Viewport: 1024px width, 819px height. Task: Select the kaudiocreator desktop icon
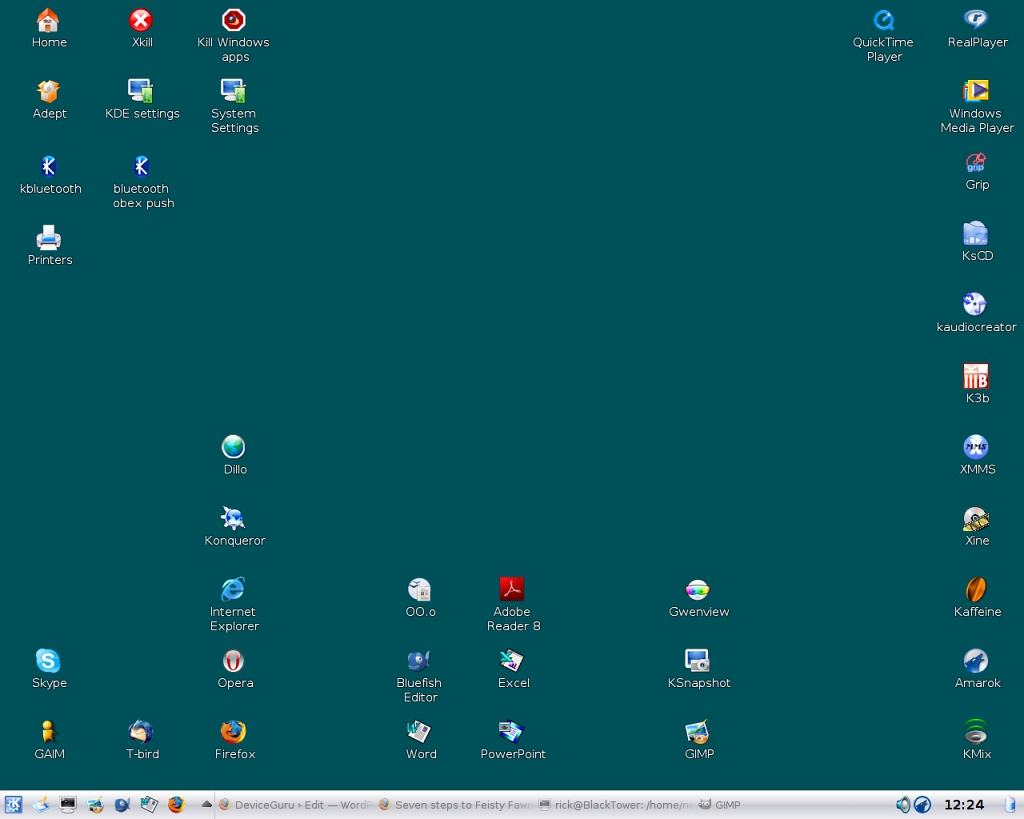pyautogui.click(x=976, y=305)
